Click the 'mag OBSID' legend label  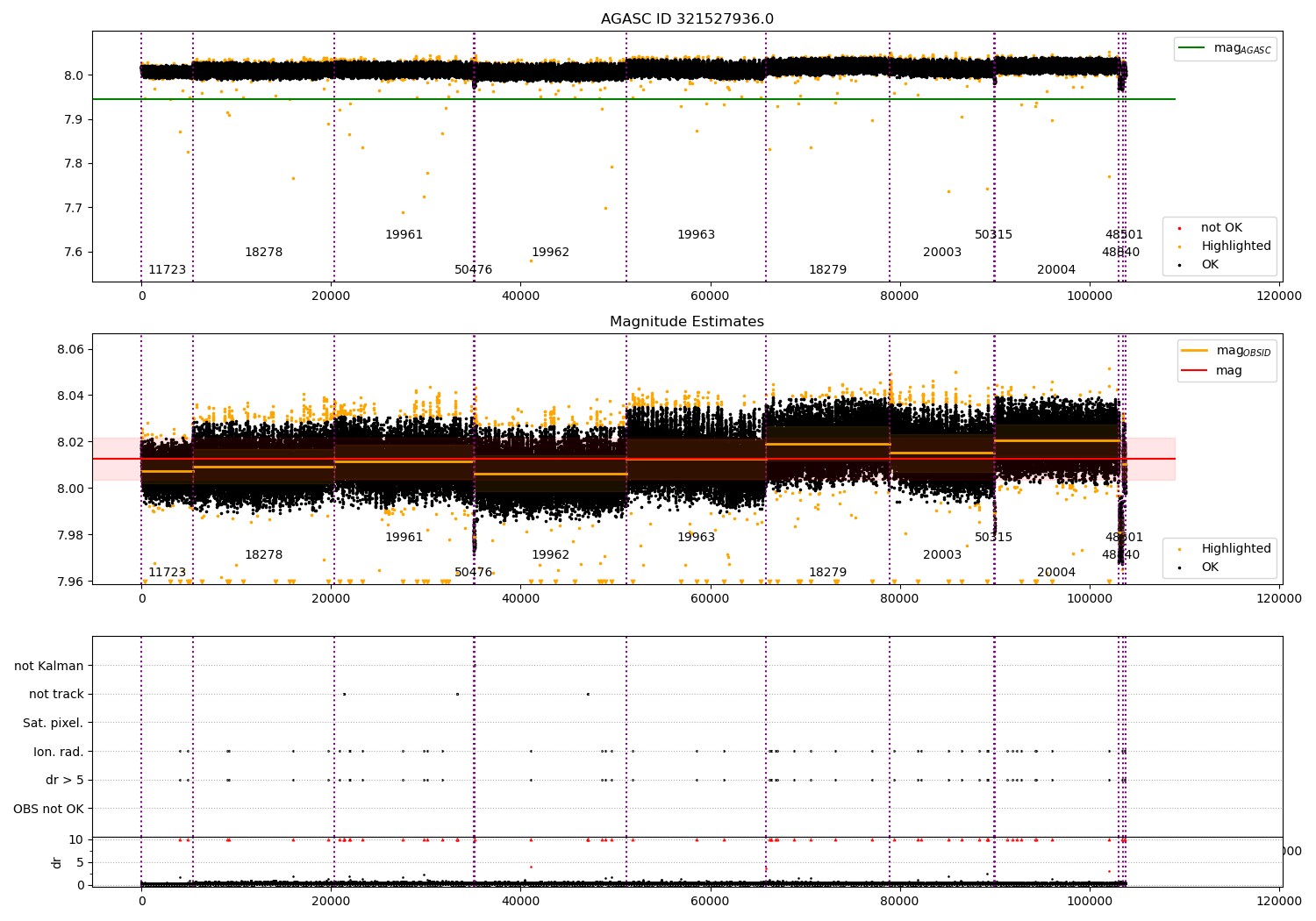click(x=1243, y=351)
